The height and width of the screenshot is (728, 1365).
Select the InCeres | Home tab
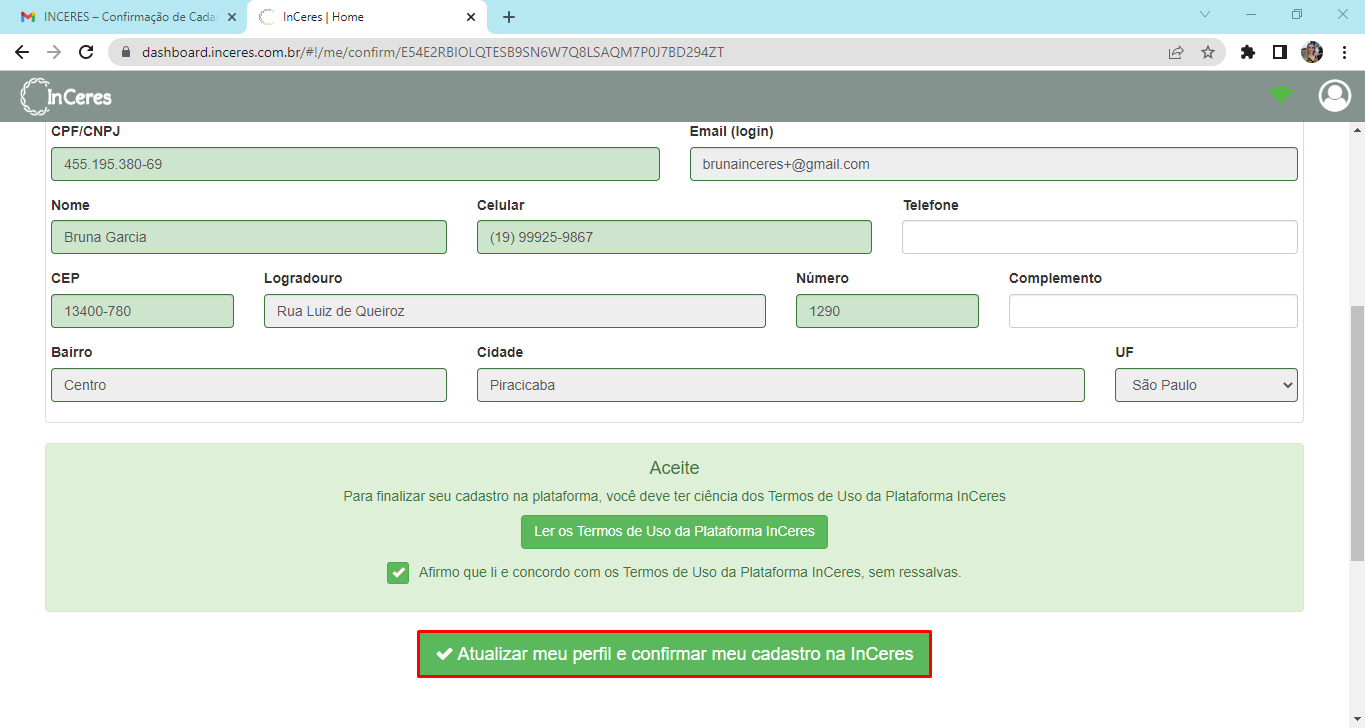(x=366, y=17)
